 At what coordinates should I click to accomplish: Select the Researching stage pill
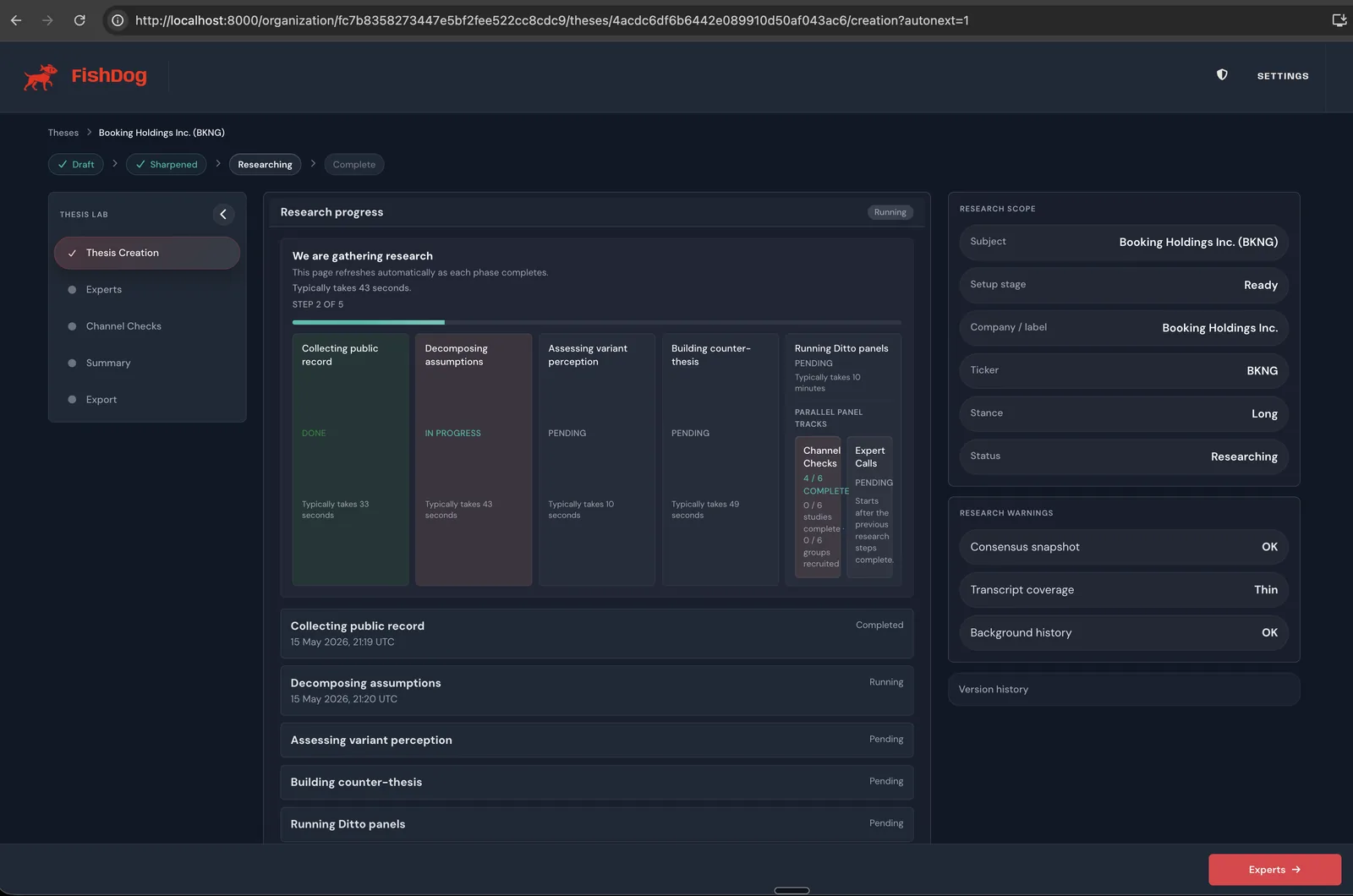[x=265, y=164]
